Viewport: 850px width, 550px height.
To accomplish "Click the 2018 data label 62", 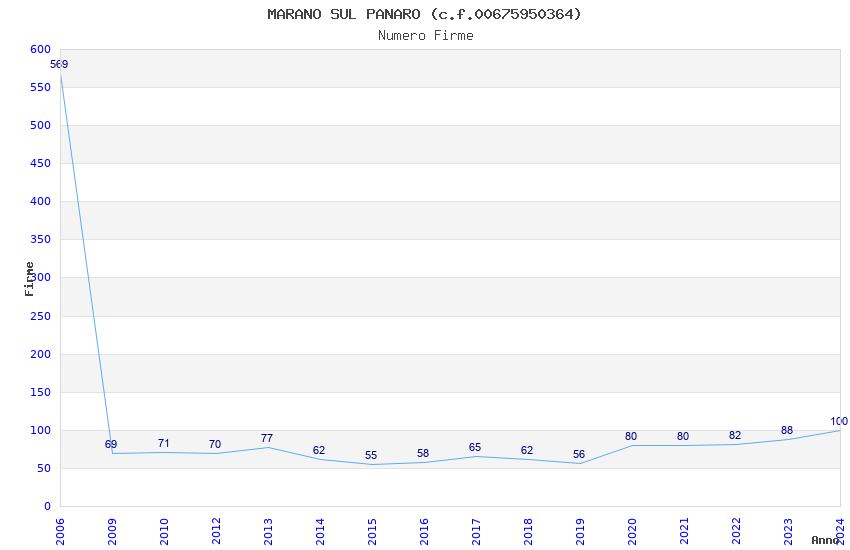I will pyautogui.click(x=527, y=450).
